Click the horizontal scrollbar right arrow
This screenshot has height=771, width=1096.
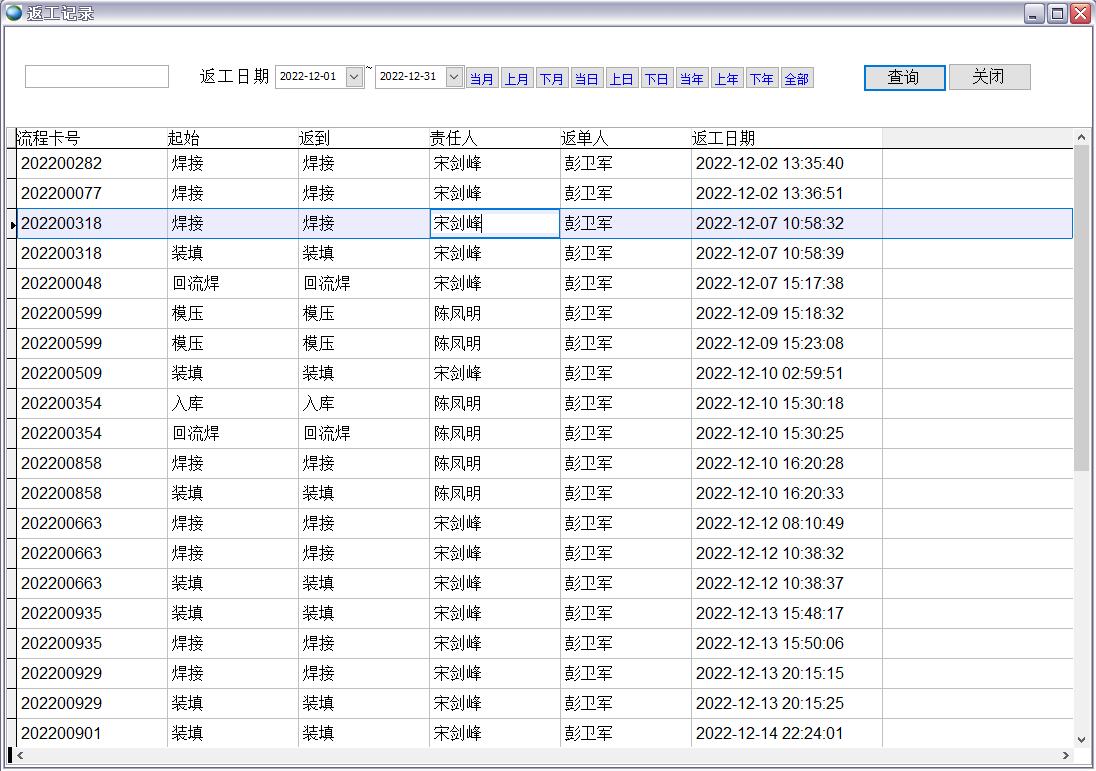click(1066, 756)
